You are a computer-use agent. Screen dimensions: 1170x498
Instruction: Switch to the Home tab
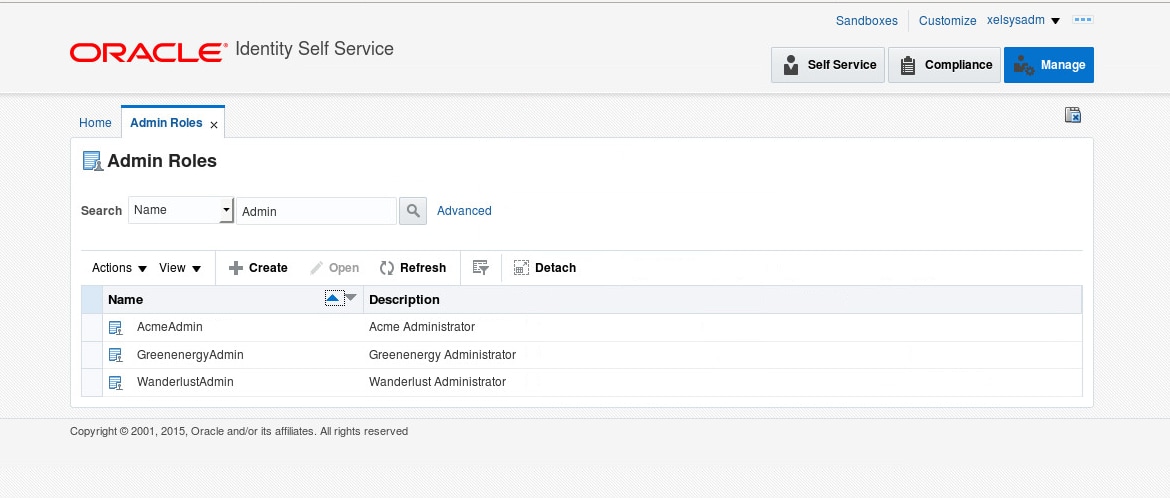click(95, 123)
